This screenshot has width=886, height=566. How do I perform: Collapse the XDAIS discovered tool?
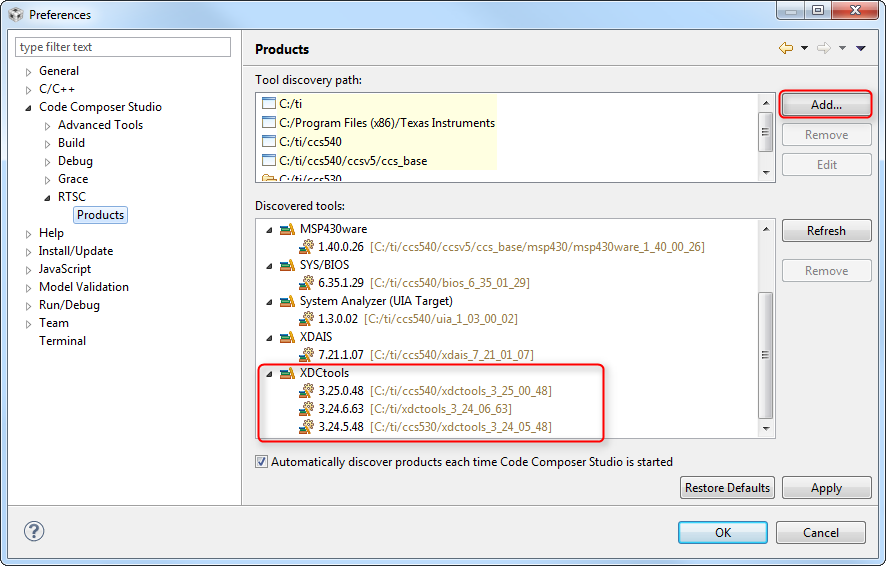270,338
